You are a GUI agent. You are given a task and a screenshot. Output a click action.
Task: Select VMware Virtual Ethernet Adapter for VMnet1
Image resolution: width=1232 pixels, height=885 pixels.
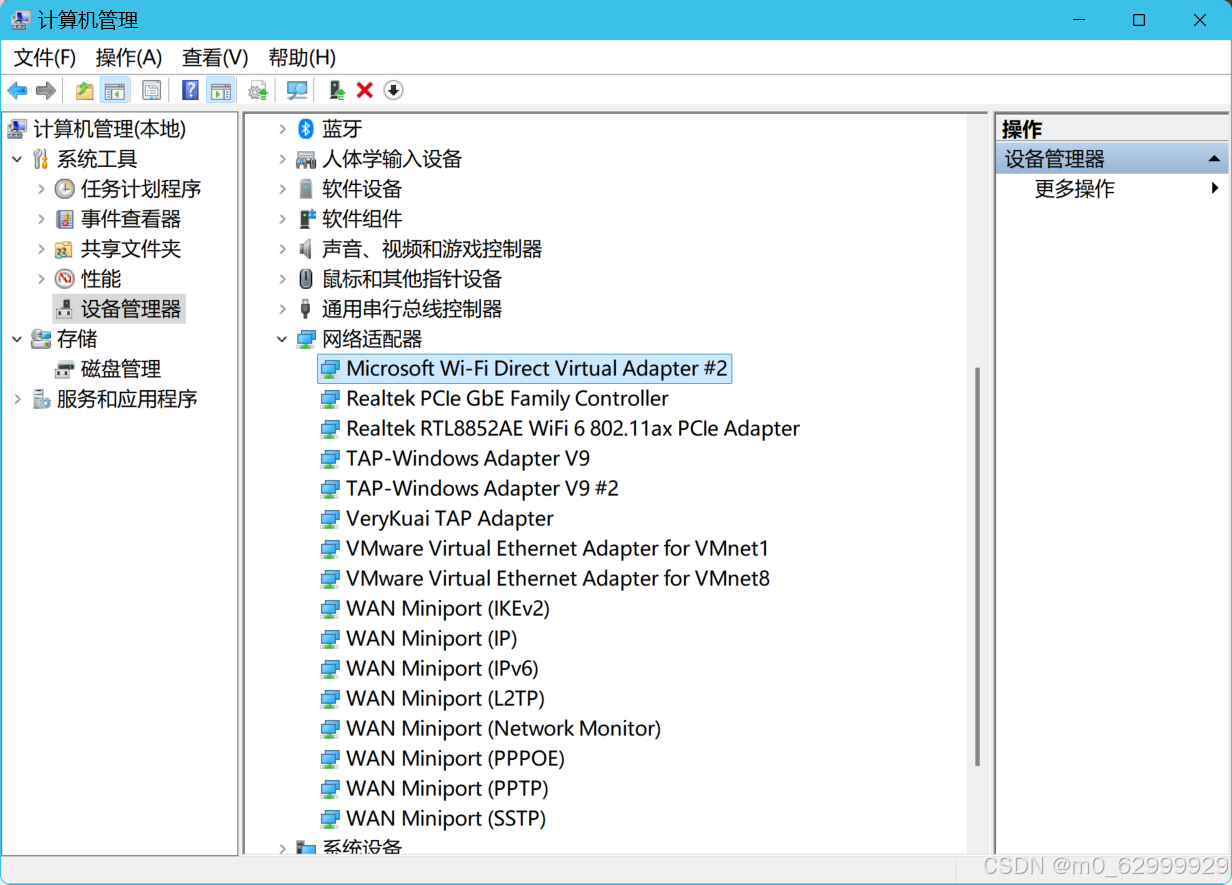(558, 549)
